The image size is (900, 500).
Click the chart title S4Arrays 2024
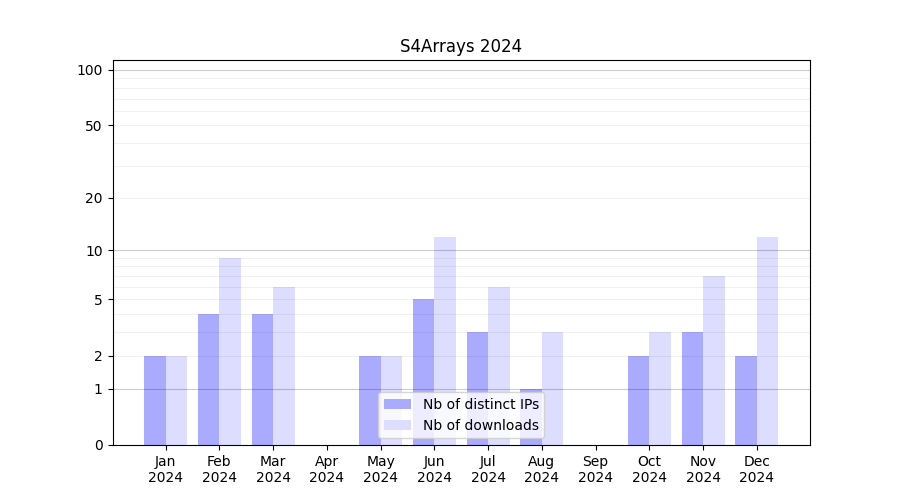[460, 46]
